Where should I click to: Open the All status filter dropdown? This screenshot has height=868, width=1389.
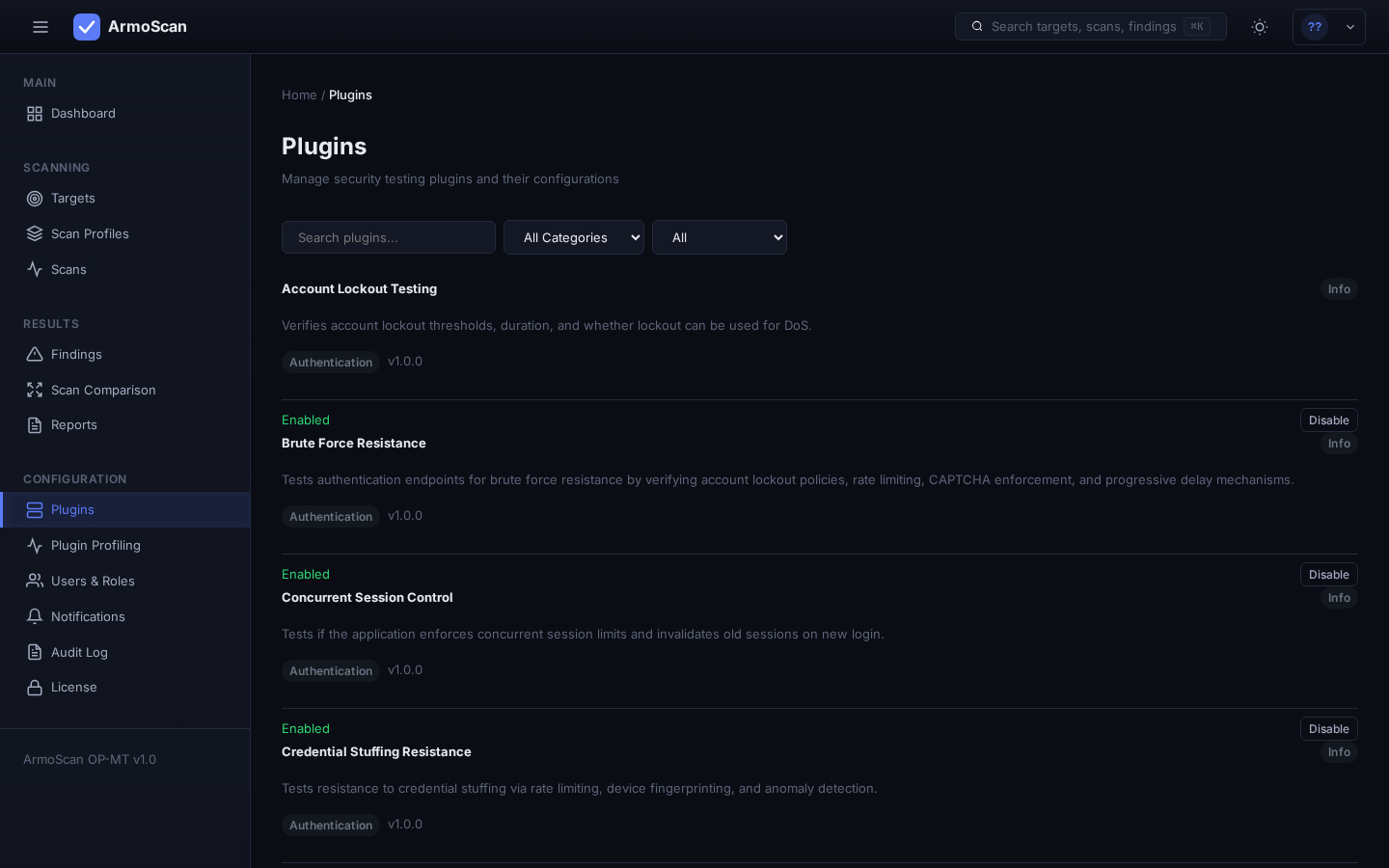[x=720, y=237]
